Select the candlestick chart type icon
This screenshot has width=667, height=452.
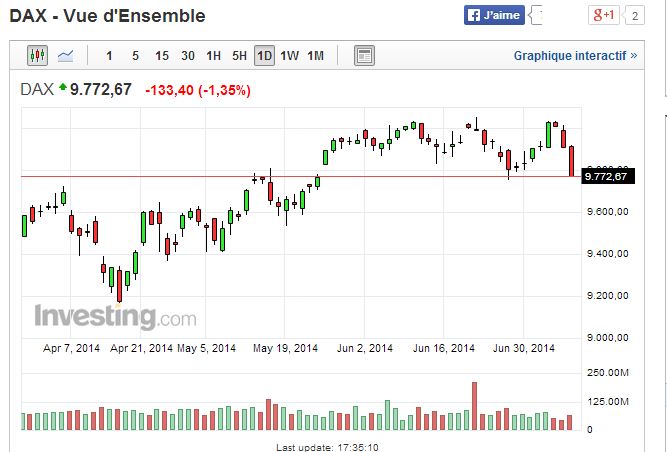click(x=38, y=55)
